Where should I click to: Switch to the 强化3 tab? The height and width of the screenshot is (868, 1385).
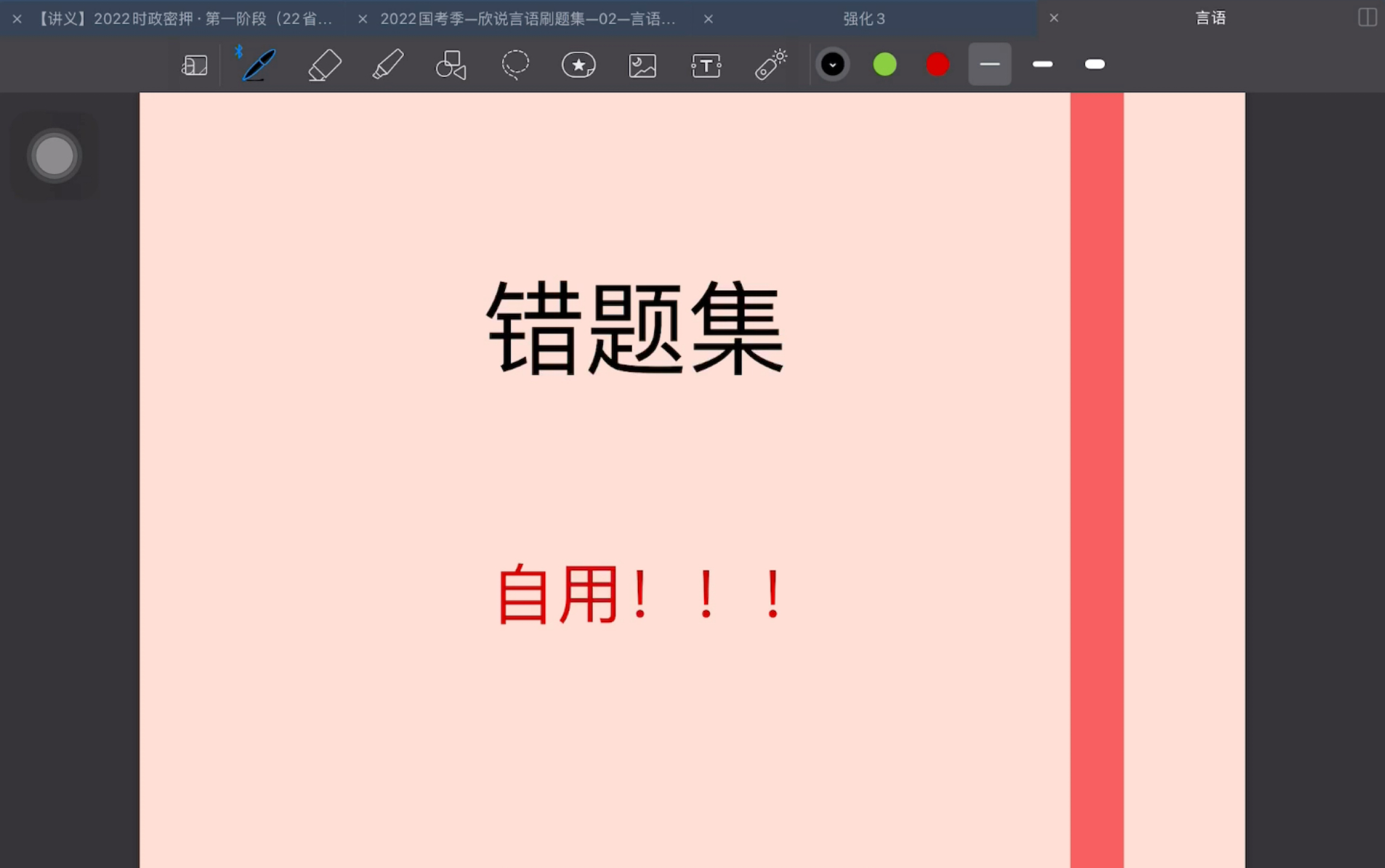click(864, 19)
